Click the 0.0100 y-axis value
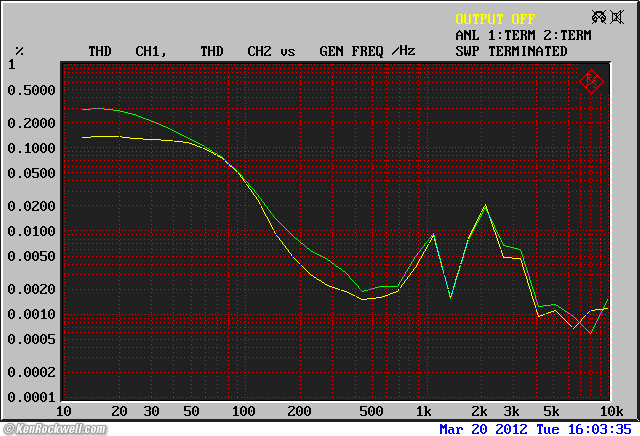640x436 pixels. [x=31, y=231]
